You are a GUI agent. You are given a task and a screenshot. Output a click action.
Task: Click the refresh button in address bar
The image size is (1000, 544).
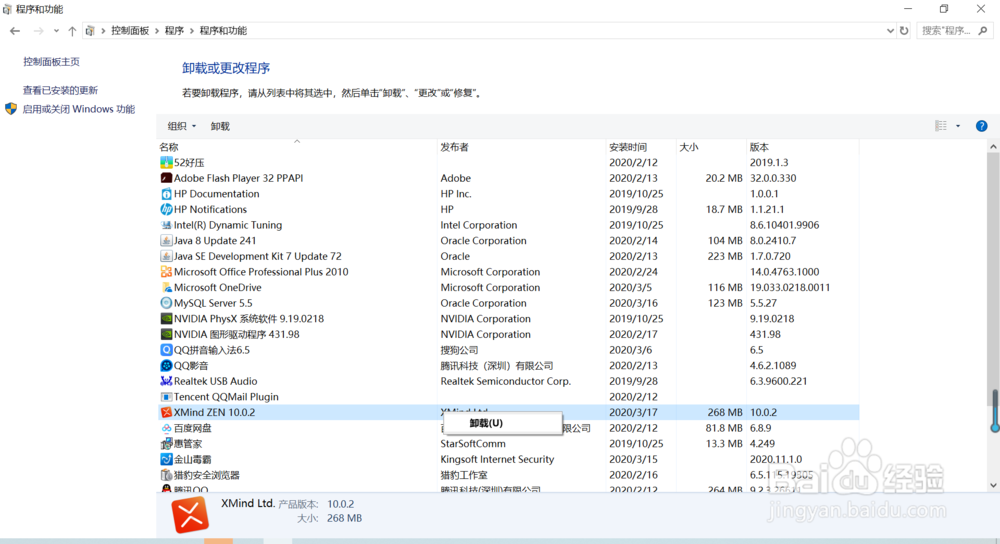pos(904,31)
